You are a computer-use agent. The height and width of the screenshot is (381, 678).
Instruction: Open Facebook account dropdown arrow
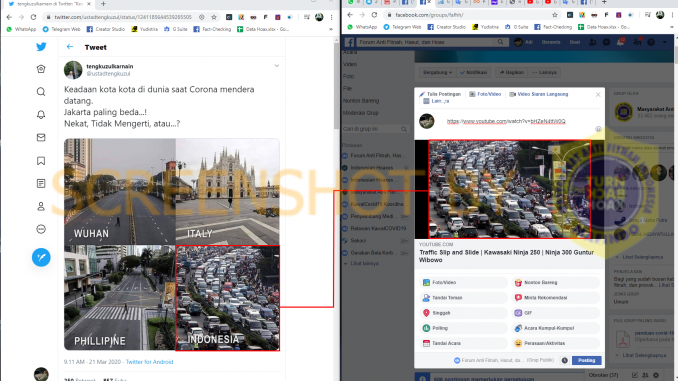tap(665, 42)
